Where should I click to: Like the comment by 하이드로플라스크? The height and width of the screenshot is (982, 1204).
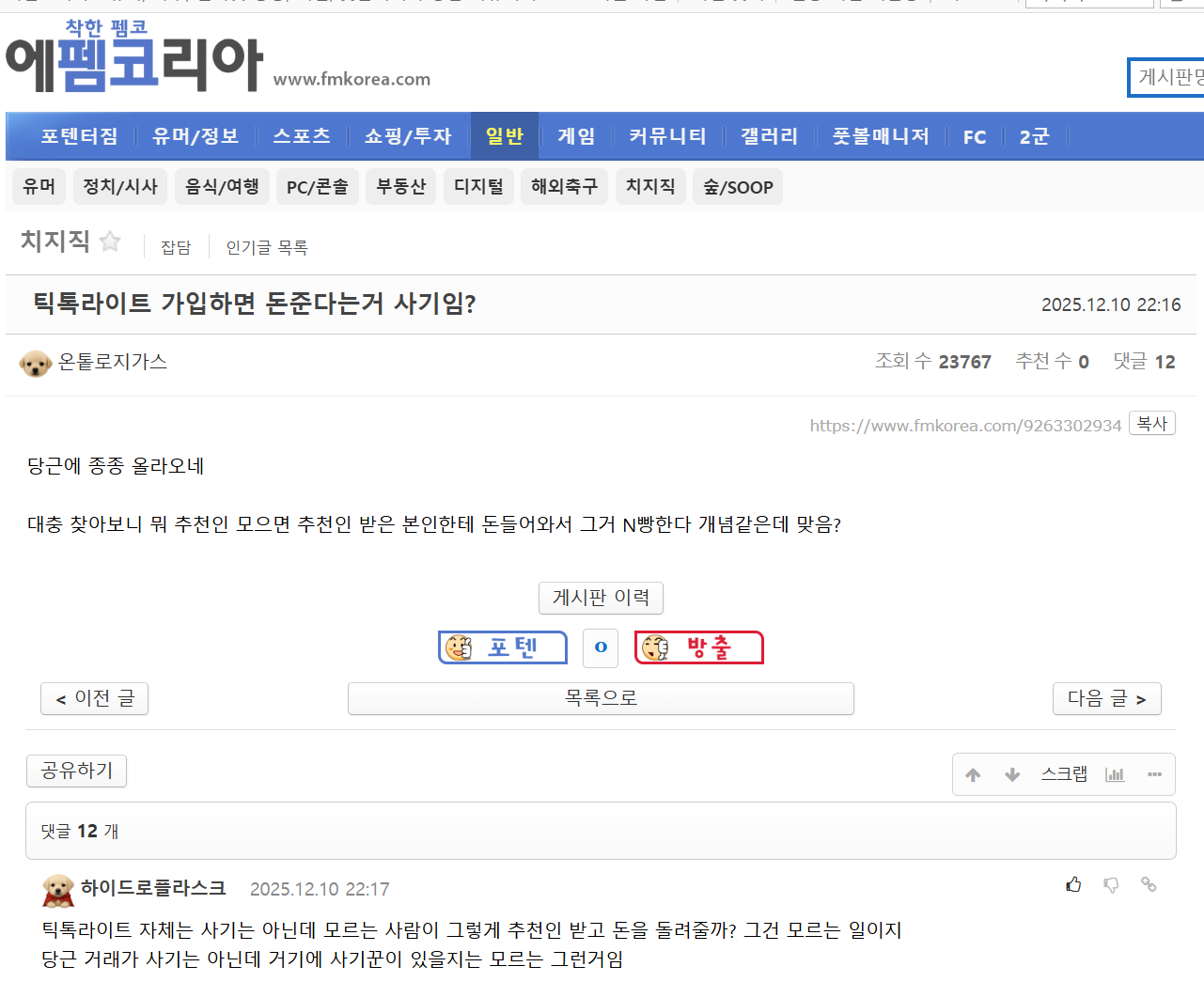coord(1073,884)
